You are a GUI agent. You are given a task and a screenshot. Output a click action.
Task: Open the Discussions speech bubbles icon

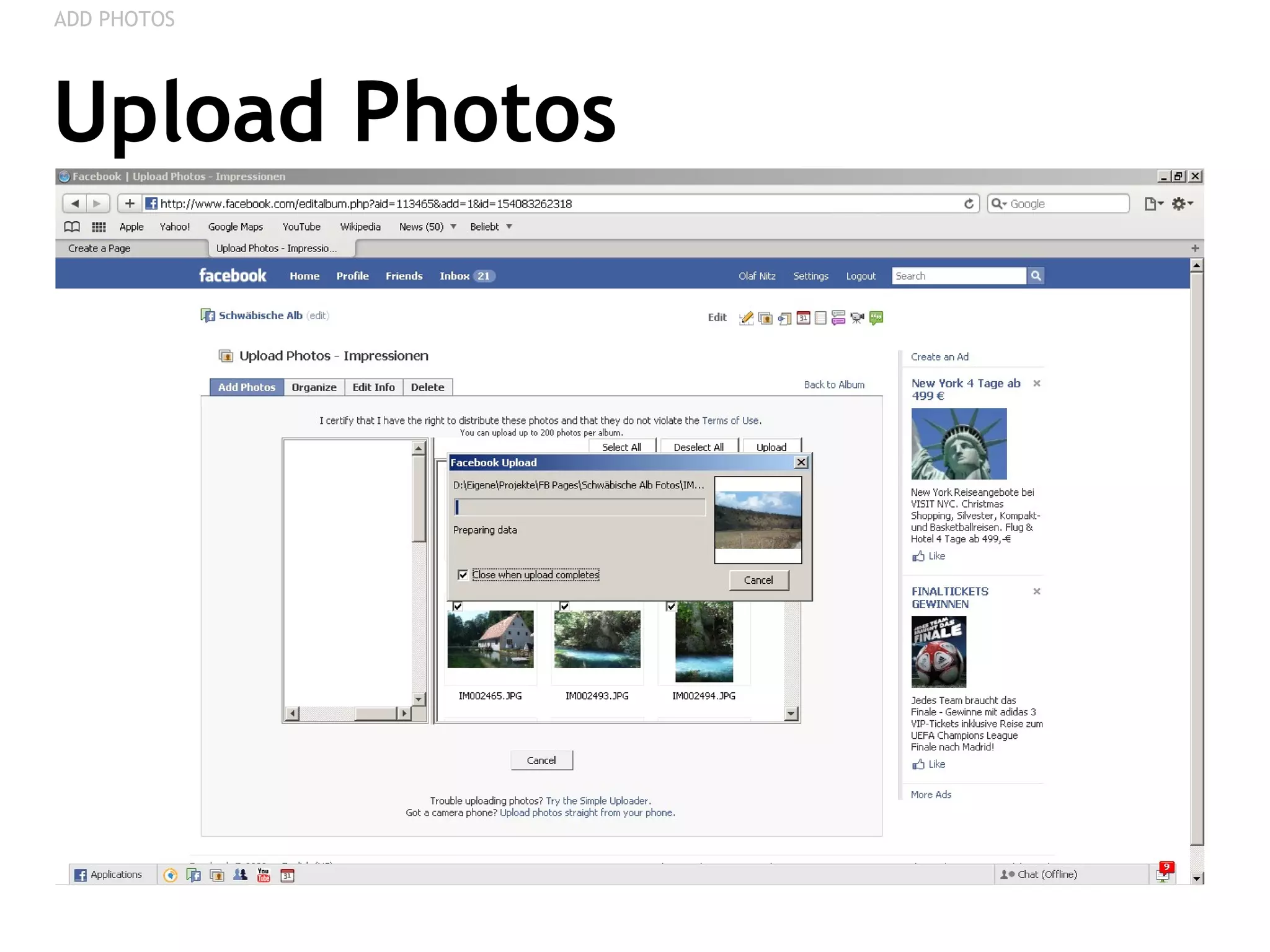838,318
